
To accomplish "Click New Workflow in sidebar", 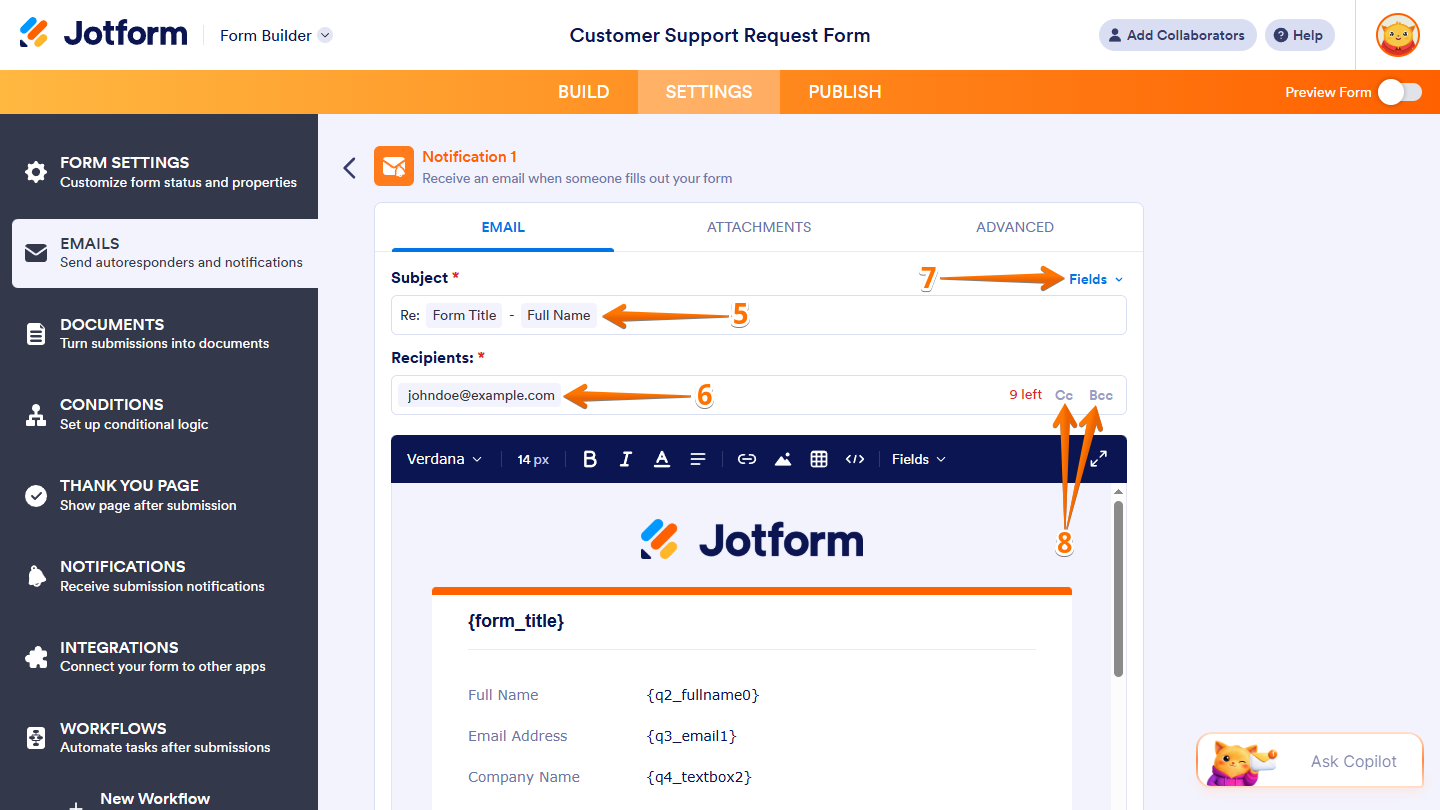I will click(155, 799).
